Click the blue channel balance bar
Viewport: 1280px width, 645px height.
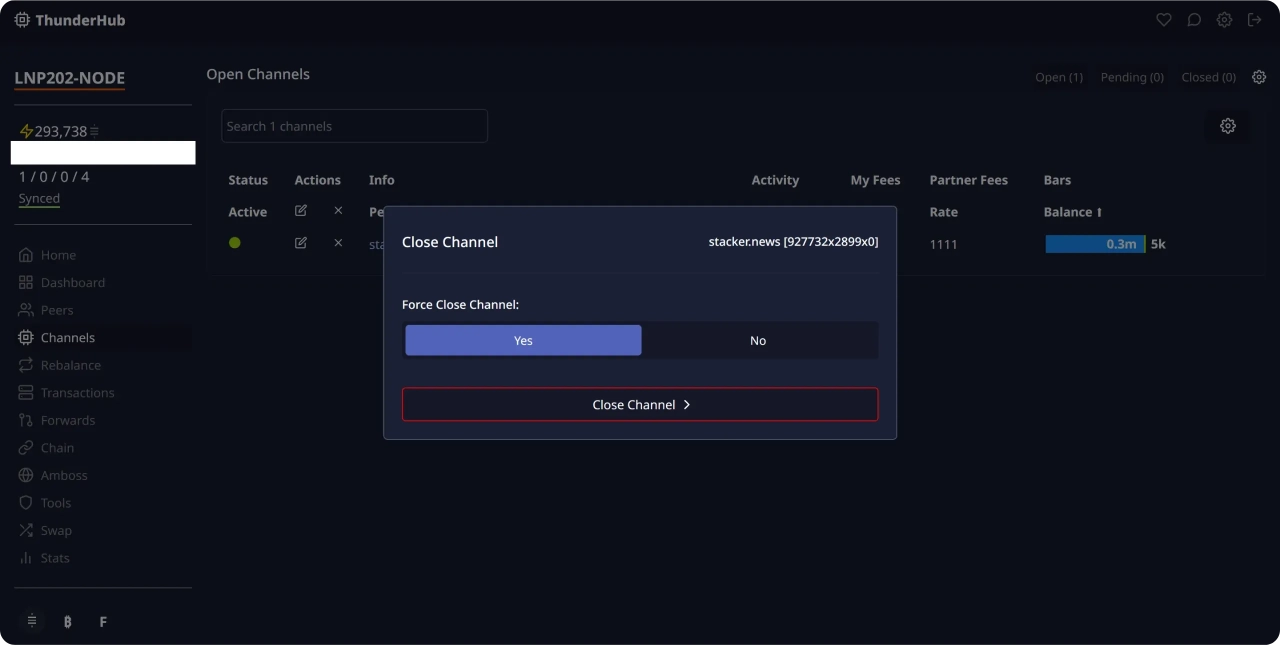1094,244
